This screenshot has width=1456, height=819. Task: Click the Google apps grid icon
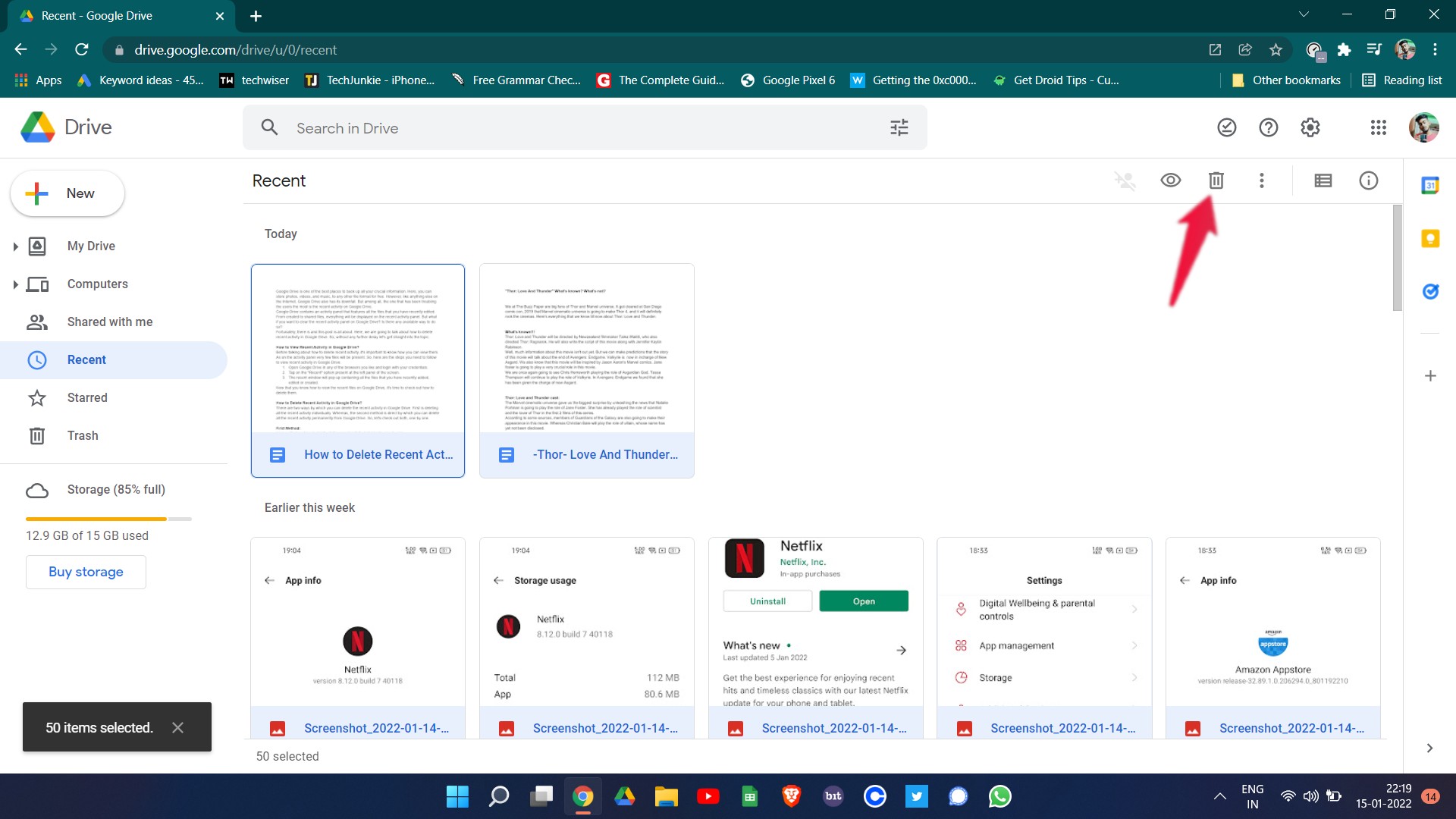(1378, 127)
